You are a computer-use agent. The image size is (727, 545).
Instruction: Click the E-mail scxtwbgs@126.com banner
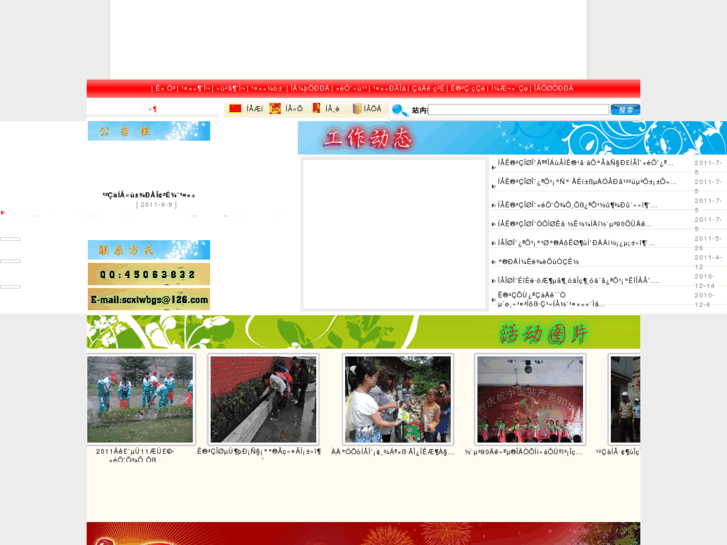[x=149, y=299]
